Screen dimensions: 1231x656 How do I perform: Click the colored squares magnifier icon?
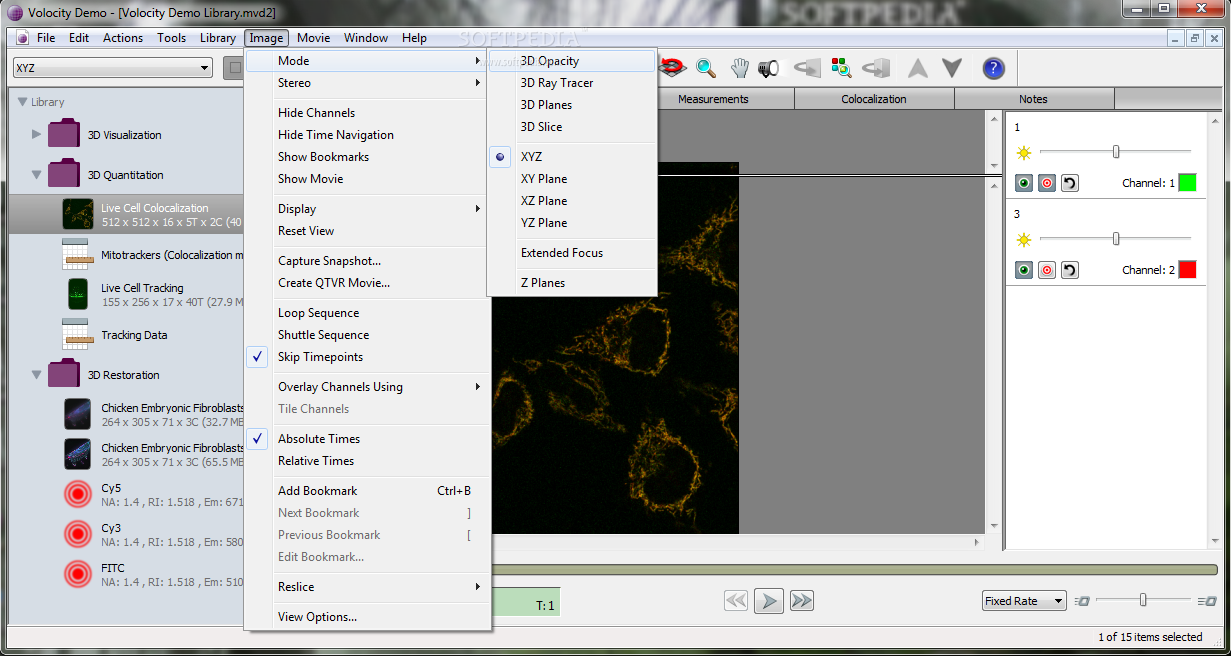(842, 68)
